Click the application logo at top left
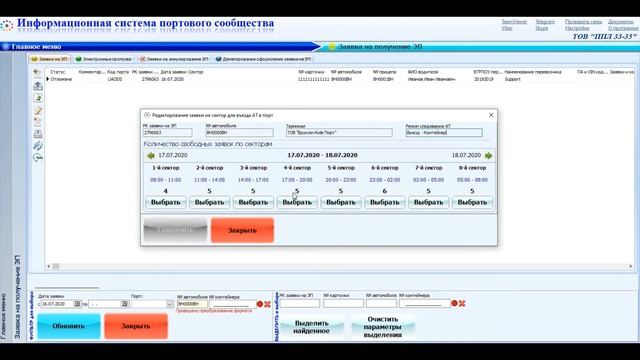640x360 pixels. tap(7, 25)
